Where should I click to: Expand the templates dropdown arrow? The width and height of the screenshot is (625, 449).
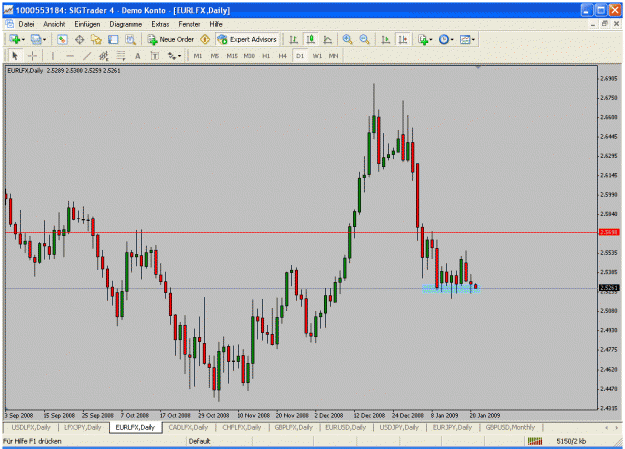pyautogui.click(x=473, y=39)
